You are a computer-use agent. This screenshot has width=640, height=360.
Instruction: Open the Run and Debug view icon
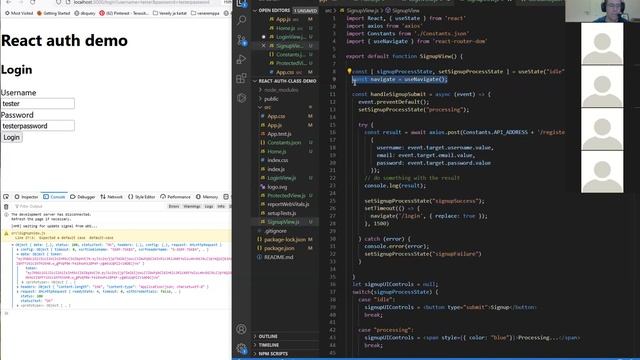(x=241, y=59)
